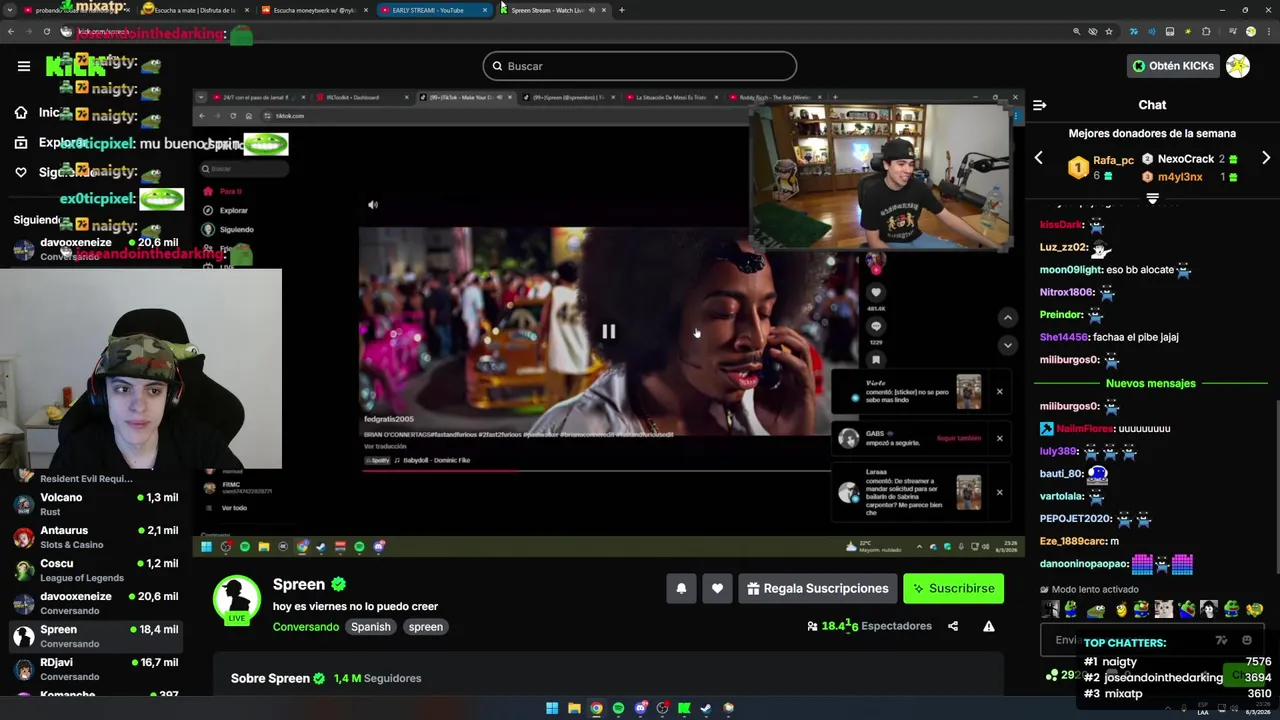Viewport: 1280px width, 720px height.
Task: Share the stream via share icon
Action: pyautogui.click(x=953, y=626)
